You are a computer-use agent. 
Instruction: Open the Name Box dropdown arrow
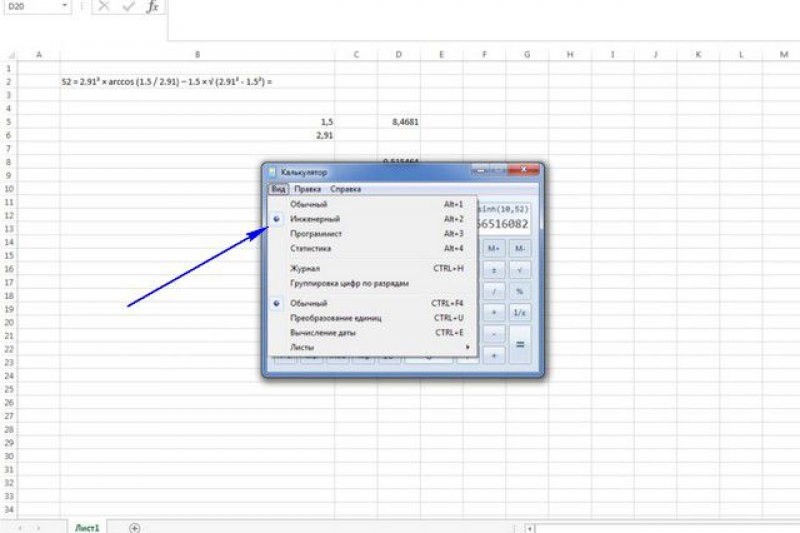coord(64,6)
